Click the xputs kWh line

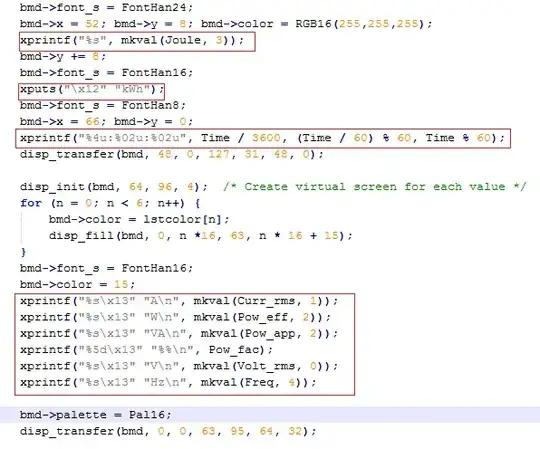(x=92, y=90)
